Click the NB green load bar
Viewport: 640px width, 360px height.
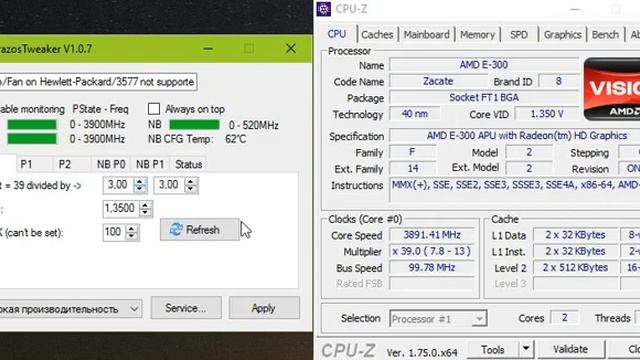(194, 124)
